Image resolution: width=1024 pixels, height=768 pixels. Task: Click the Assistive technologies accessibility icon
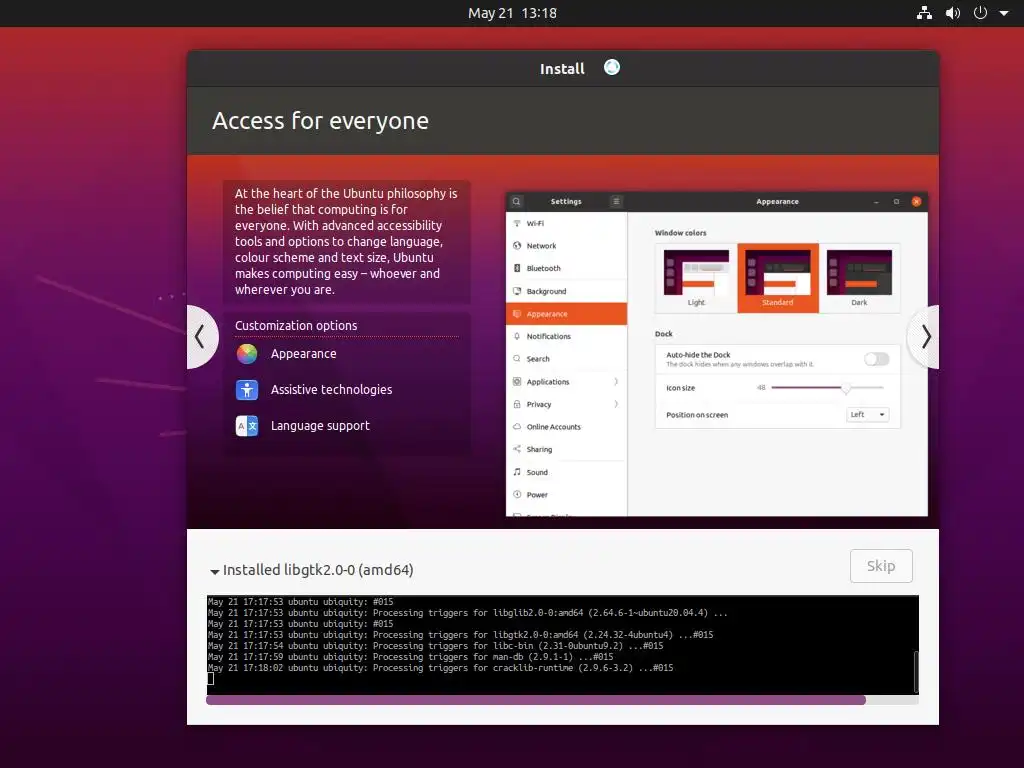[247, 390]
